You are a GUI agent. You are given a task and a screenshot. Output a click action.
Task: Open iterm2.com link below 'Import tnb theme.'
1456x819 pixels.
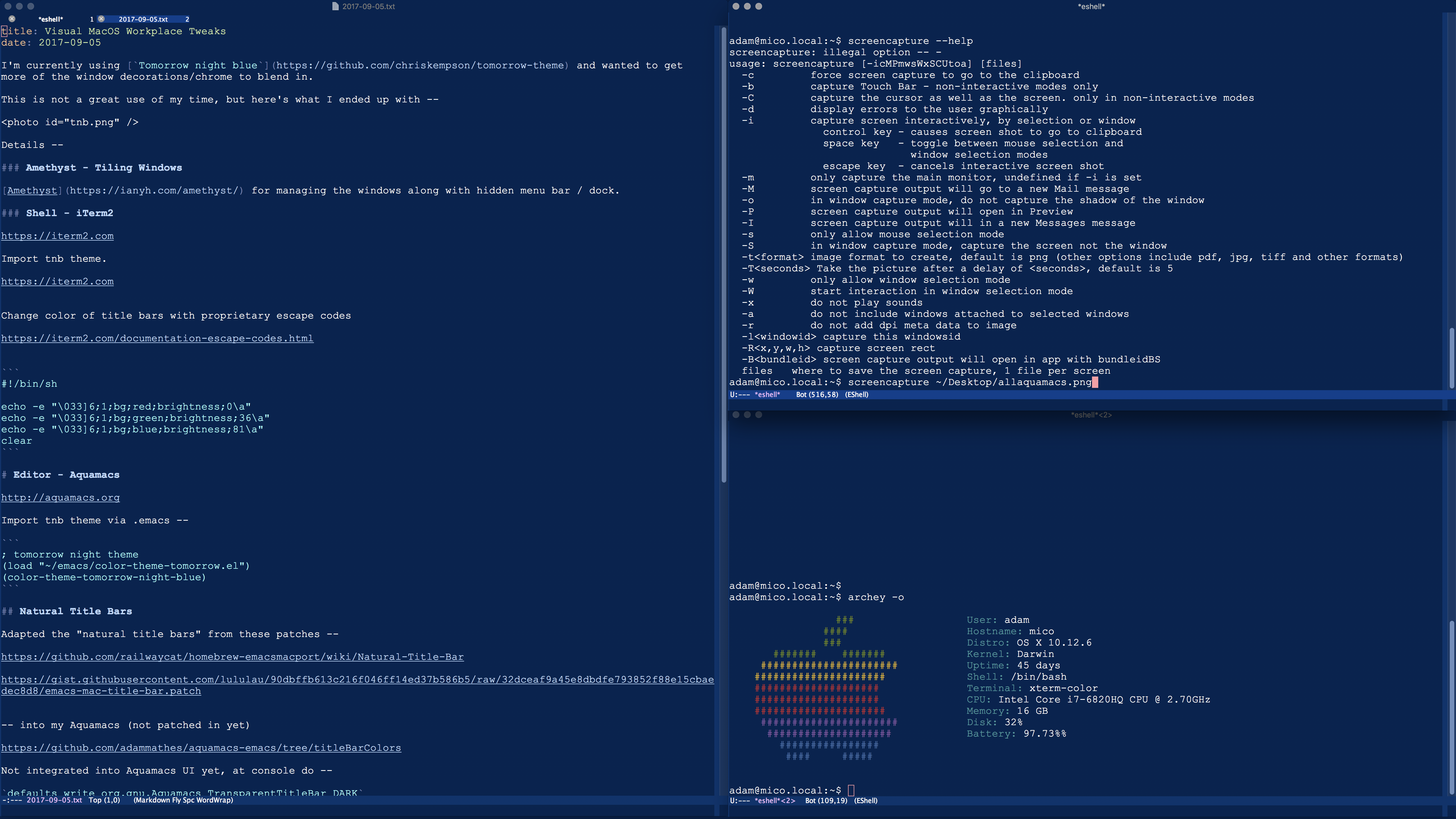click(x=57, y=282)
